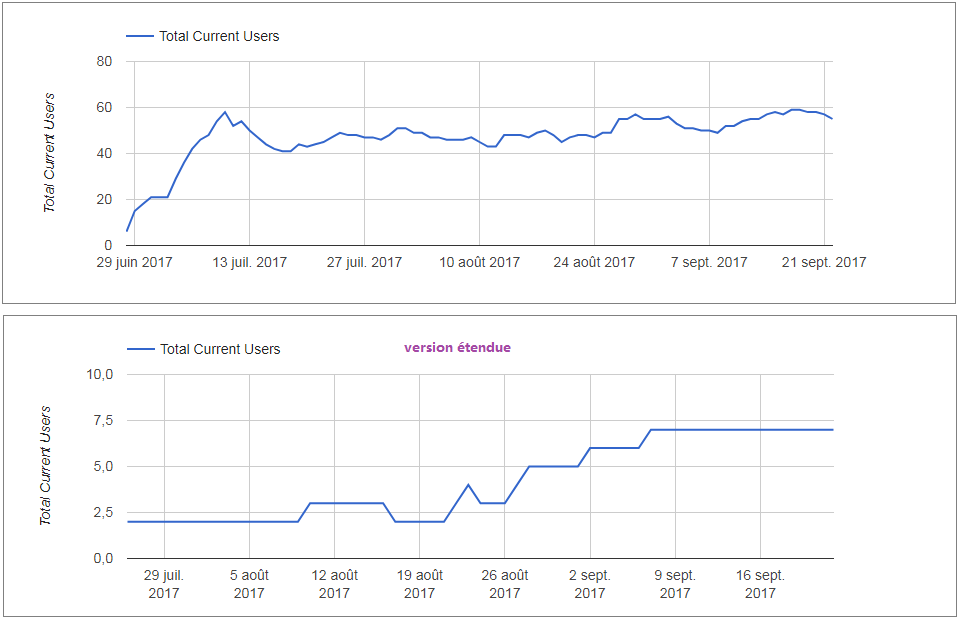The height and width of the screenshot is (622, 959).
Task: Select the '7 sept. 2017' date label
Action: [709, 263]
